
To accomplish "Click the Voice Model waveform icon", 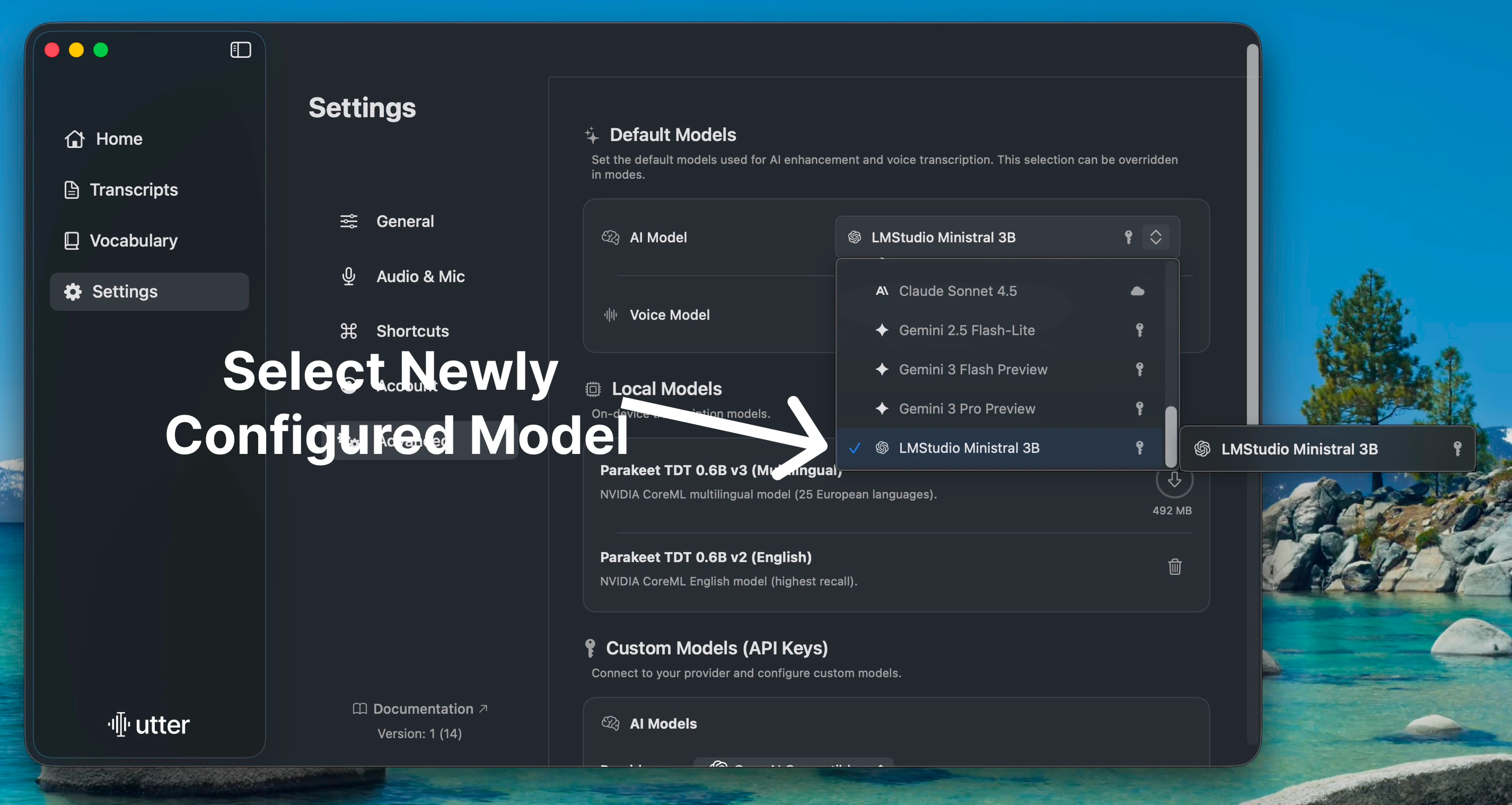I will pyautogui.click(x=610, y=314).
